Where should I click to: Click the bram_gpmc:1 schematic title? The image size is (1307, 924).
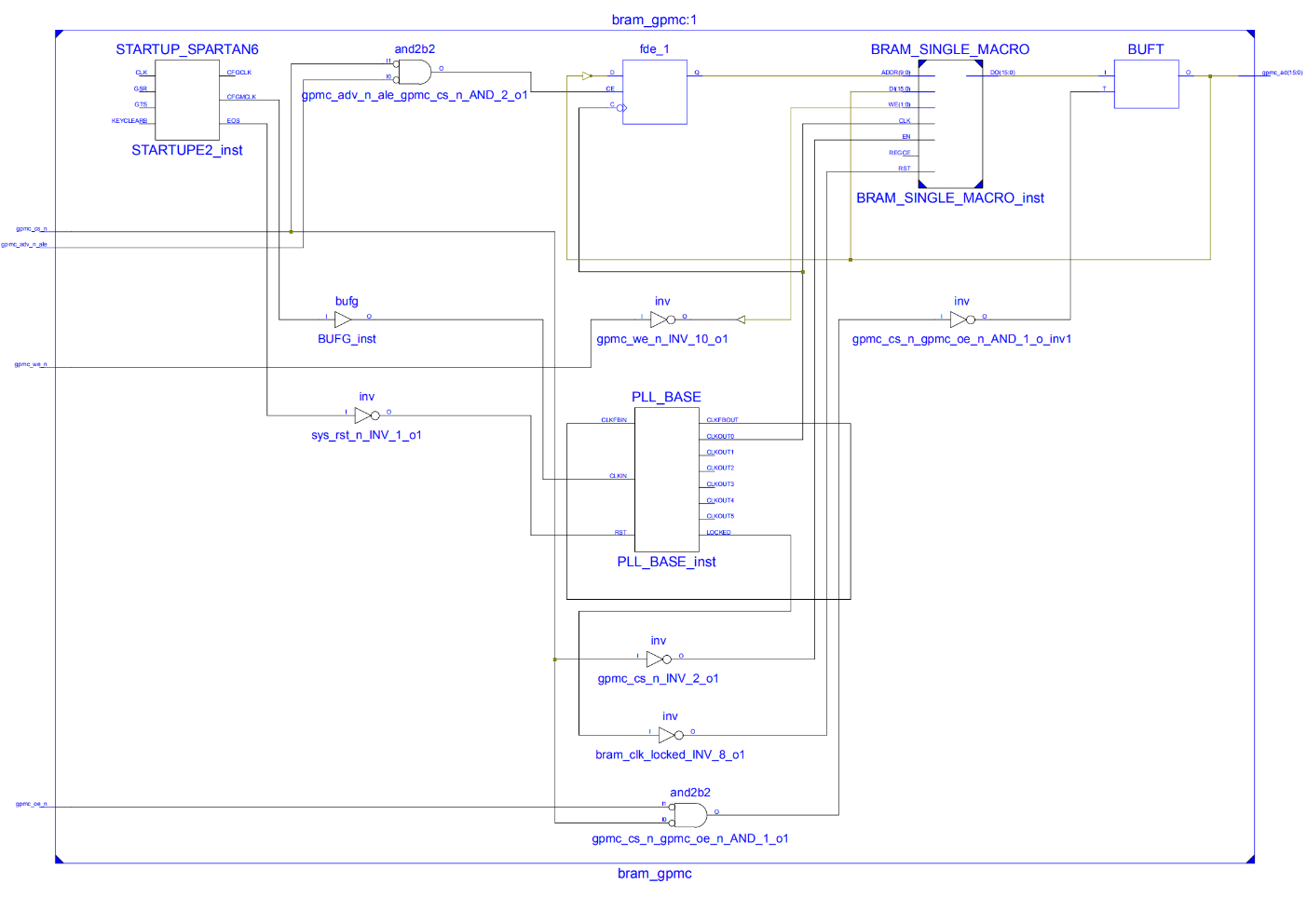[x=653, y=18]
